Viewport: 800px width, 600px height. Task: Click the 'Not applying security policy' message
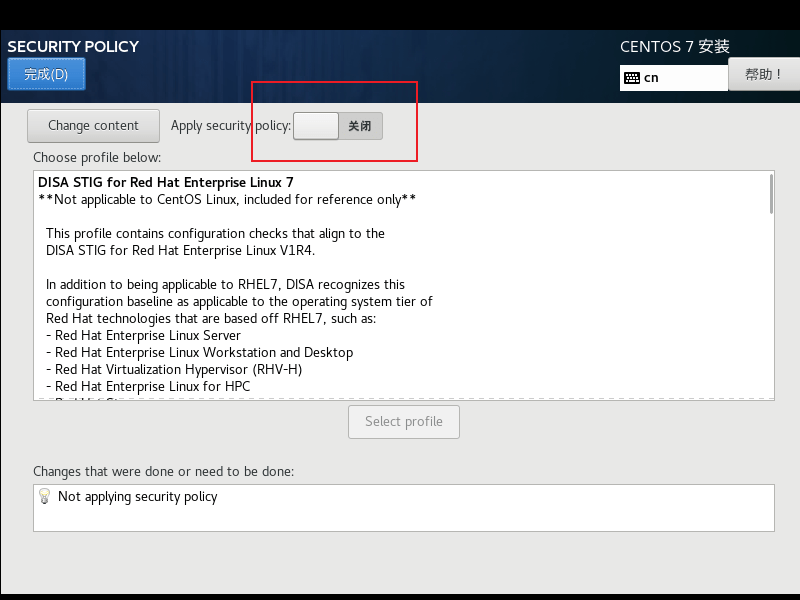click(x=137, y=497)
